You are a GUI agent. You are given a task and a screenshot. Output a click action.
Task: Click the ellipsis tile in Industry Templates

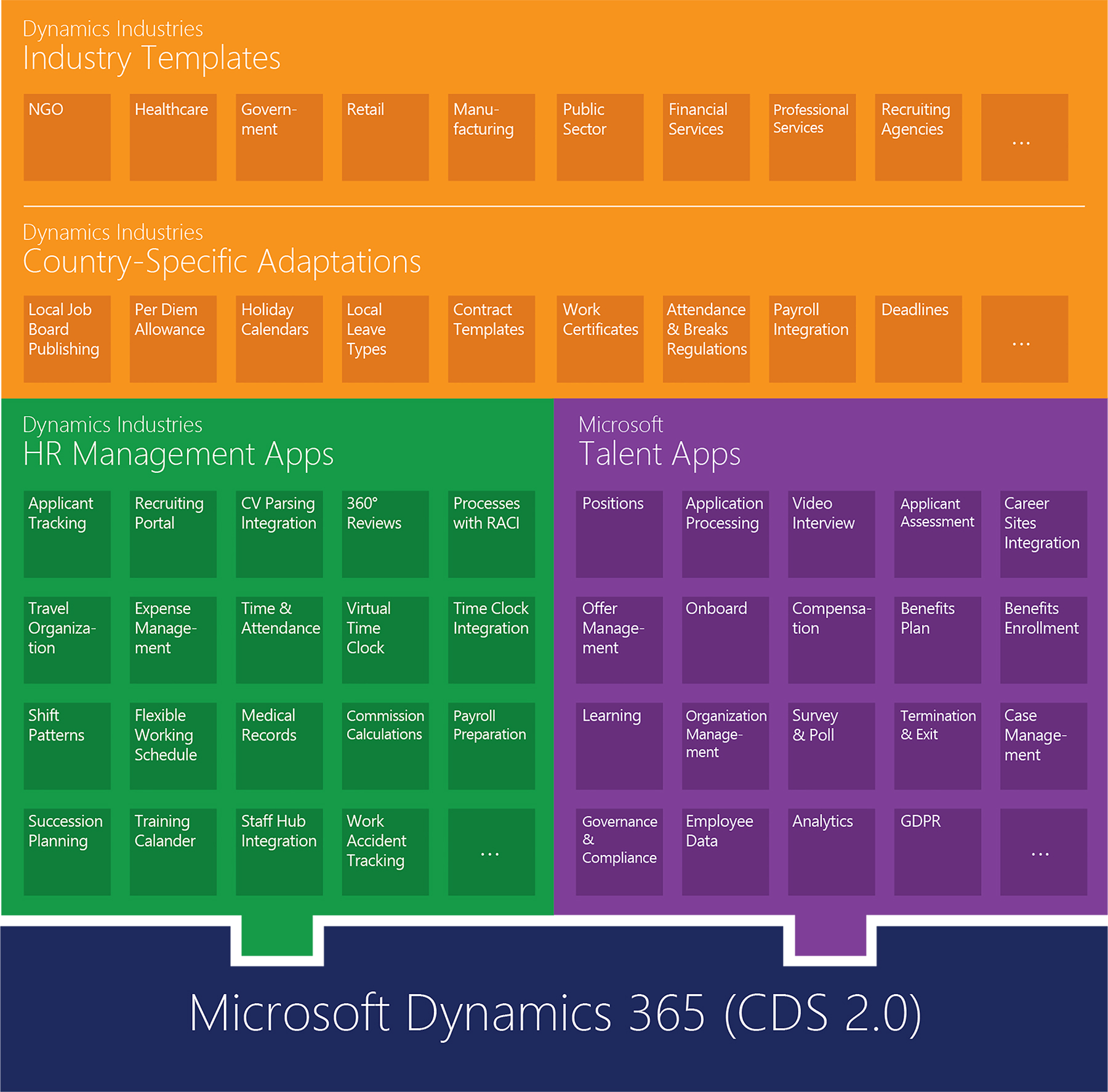pos(1025,137)
